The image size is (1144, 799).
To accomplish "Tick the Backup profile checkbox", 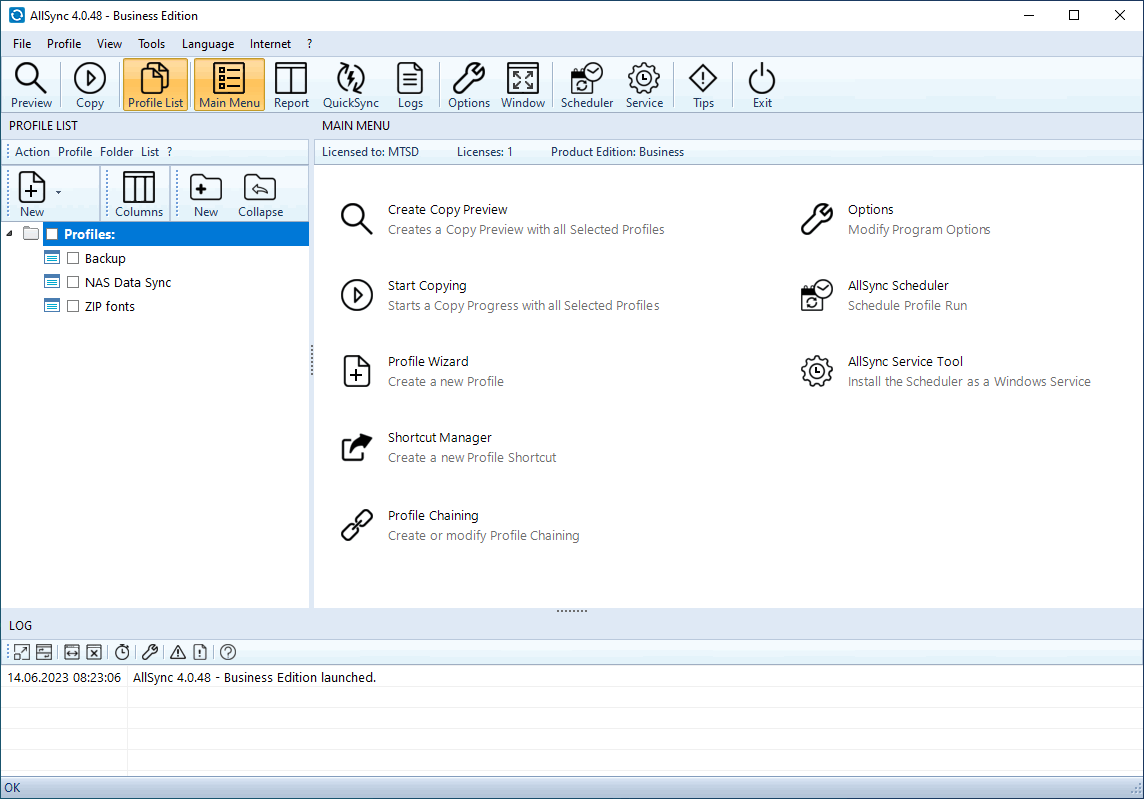I will pos(73,258).
